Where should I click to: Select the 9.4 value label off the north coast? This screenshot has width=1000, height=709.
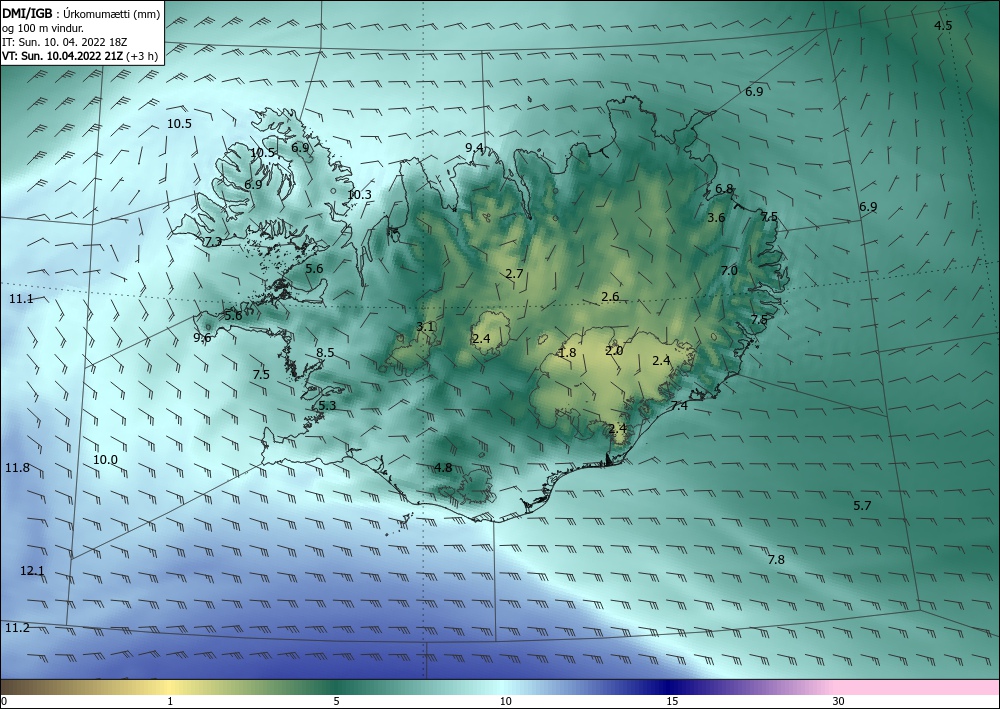[474, 148]
